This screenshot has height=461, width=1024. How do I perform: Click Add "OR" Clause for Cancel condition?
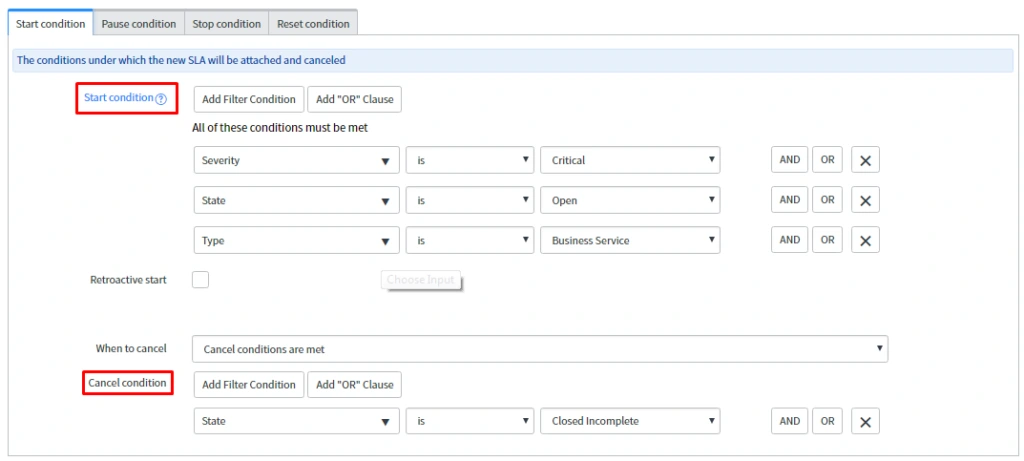(354, 385)
